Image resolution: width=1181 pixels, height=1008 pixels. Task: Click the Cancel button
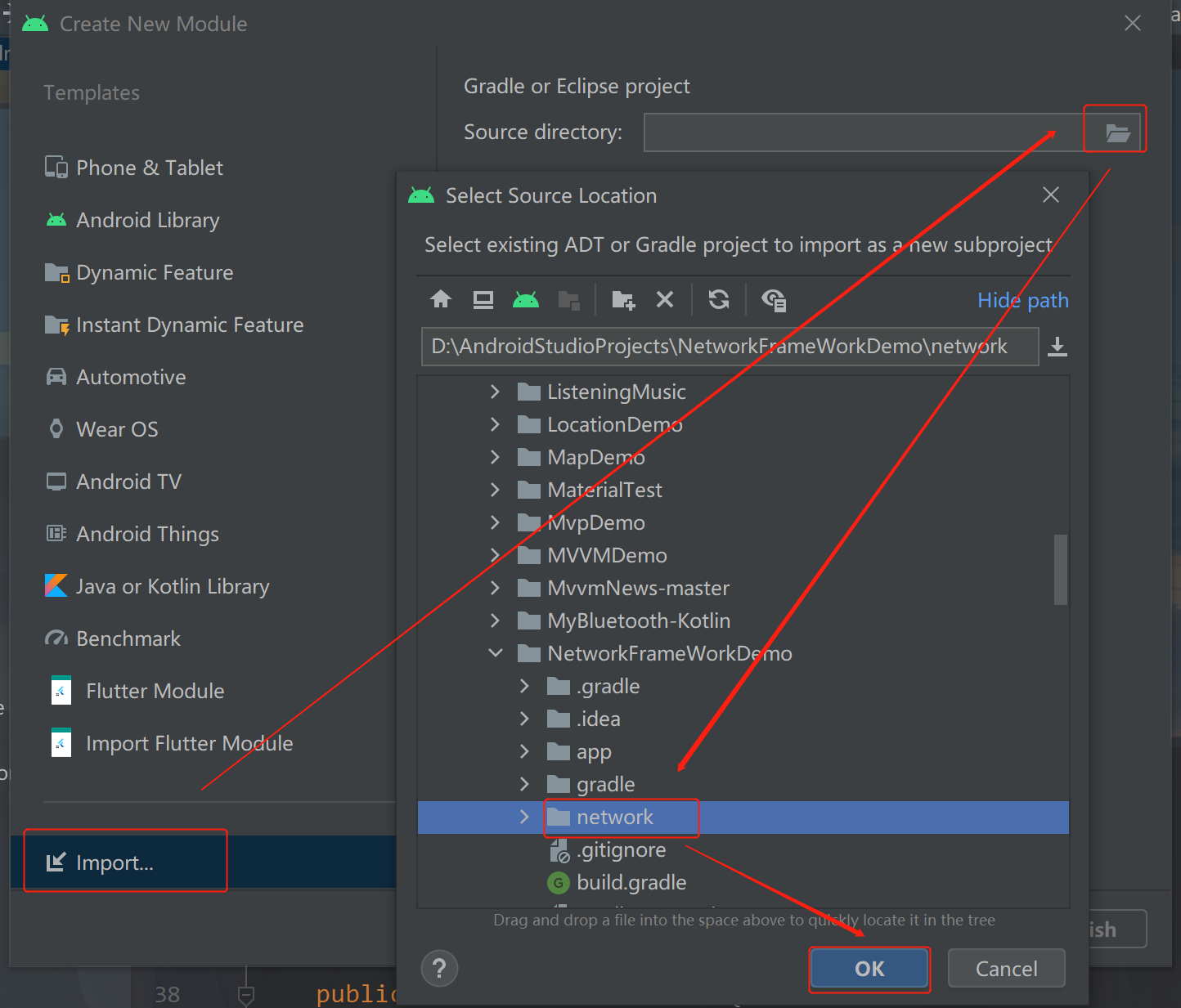pyautogui.click(x=1006, y=969)
